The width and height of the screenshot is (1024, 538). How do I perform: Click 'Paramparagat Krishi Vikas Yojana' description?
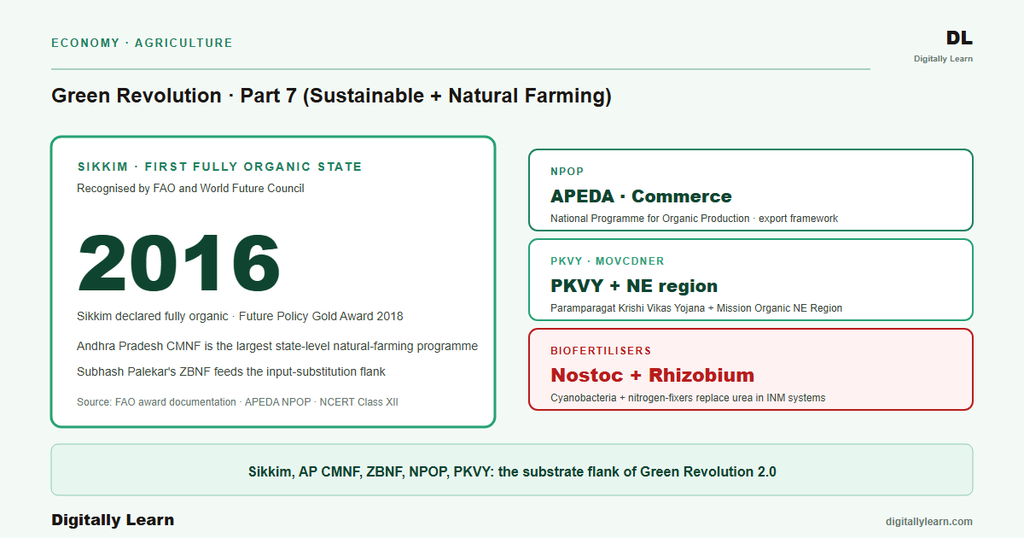pyautogui.click(x=696, y=308)
